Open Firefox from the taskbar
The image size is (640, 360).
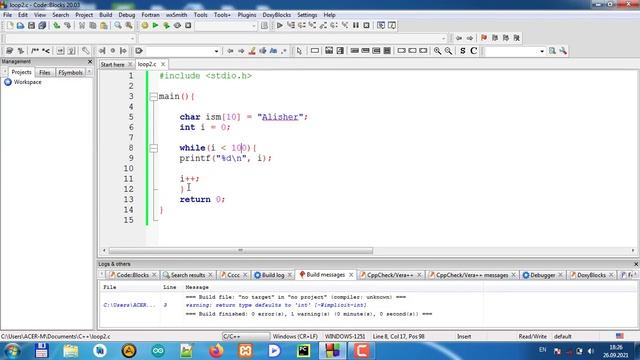click(216, 351)
